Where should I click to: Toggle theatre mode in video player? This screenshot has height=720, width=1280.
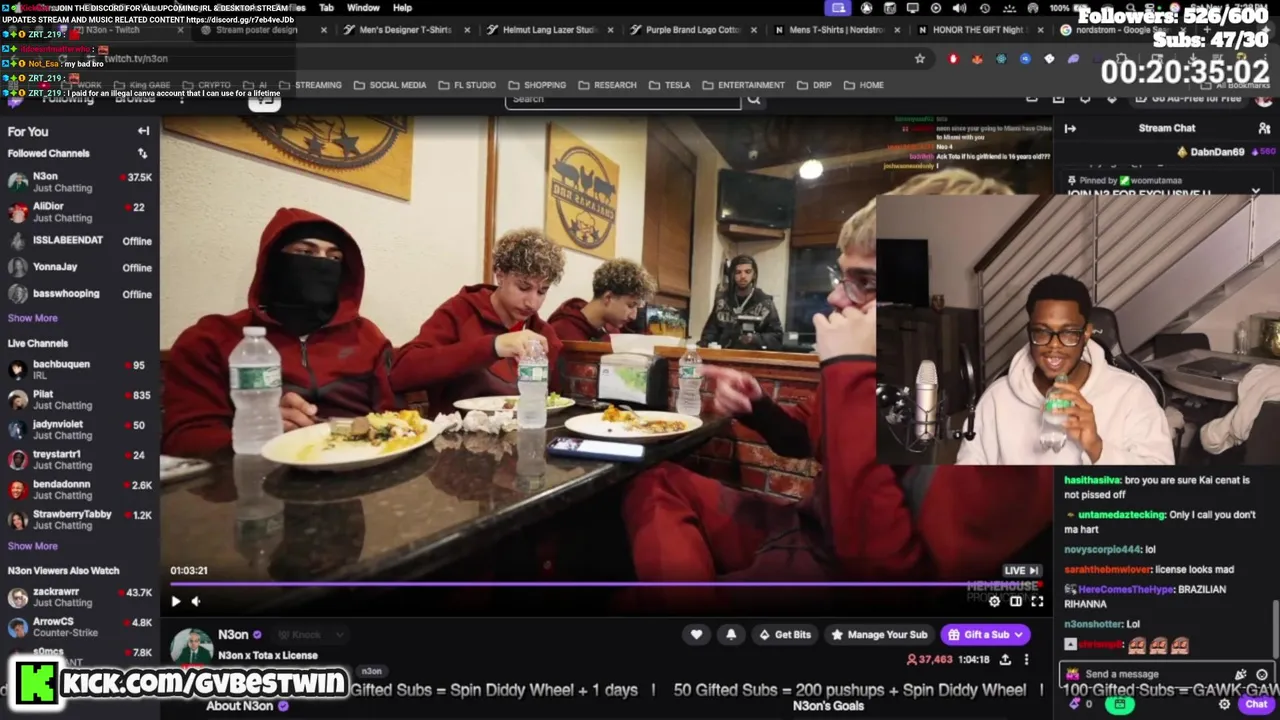[1016, 601]
